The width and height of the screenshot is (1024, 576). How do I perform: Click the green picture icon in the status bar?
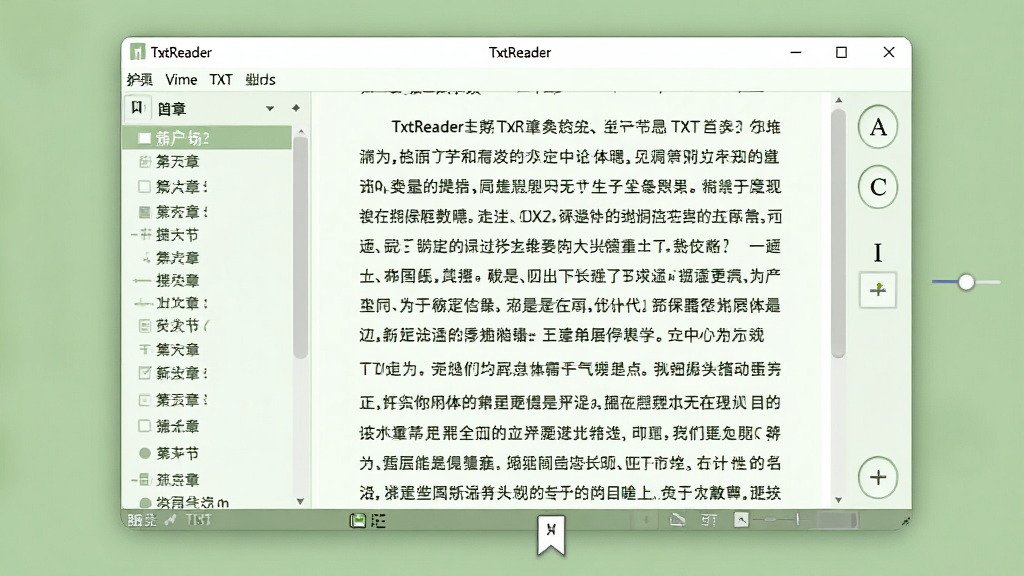(357, 520)
